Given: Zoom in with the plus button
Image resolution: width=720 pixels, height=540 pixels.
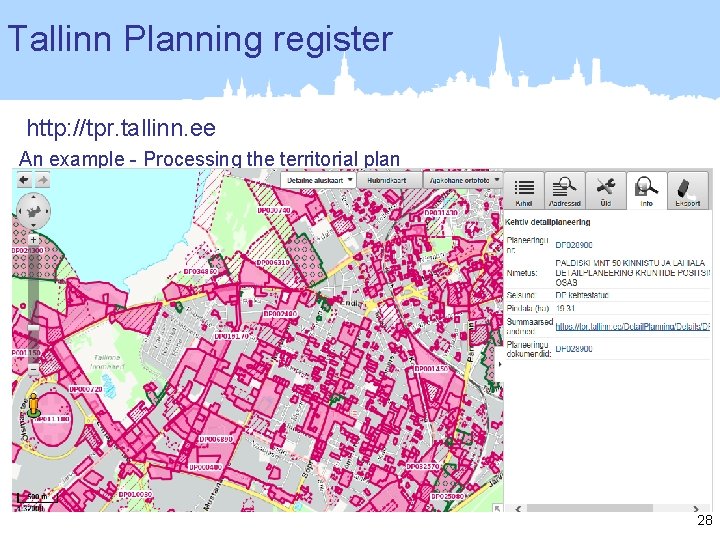Looking at the screenshot, I should [33, 240].
